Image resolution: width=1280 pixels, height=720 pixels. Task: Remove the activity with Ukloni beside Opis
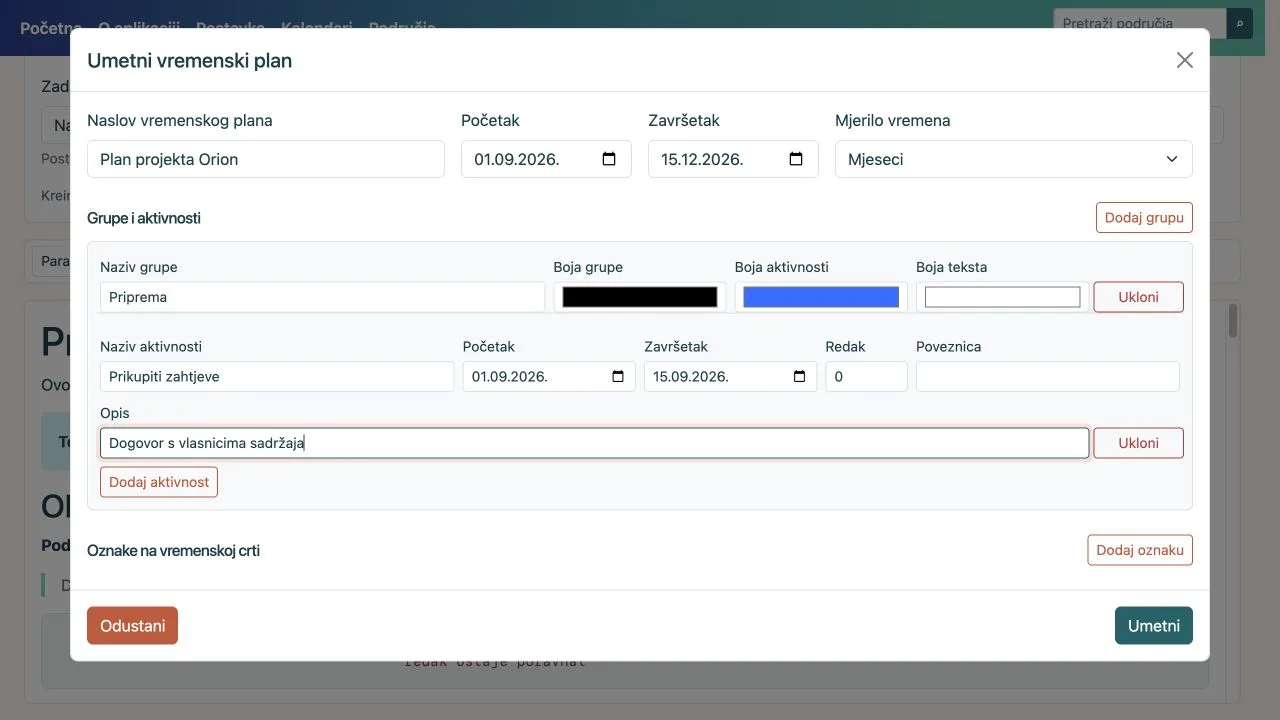click(1138, 443)
